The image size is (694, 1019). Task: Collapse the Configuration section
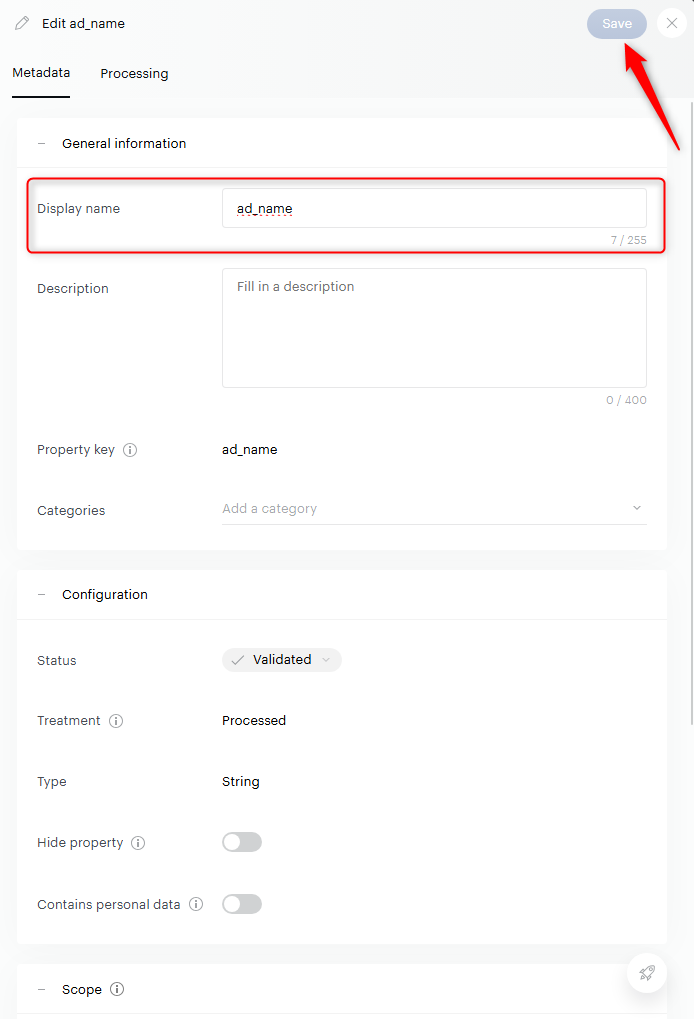[42, 594]
